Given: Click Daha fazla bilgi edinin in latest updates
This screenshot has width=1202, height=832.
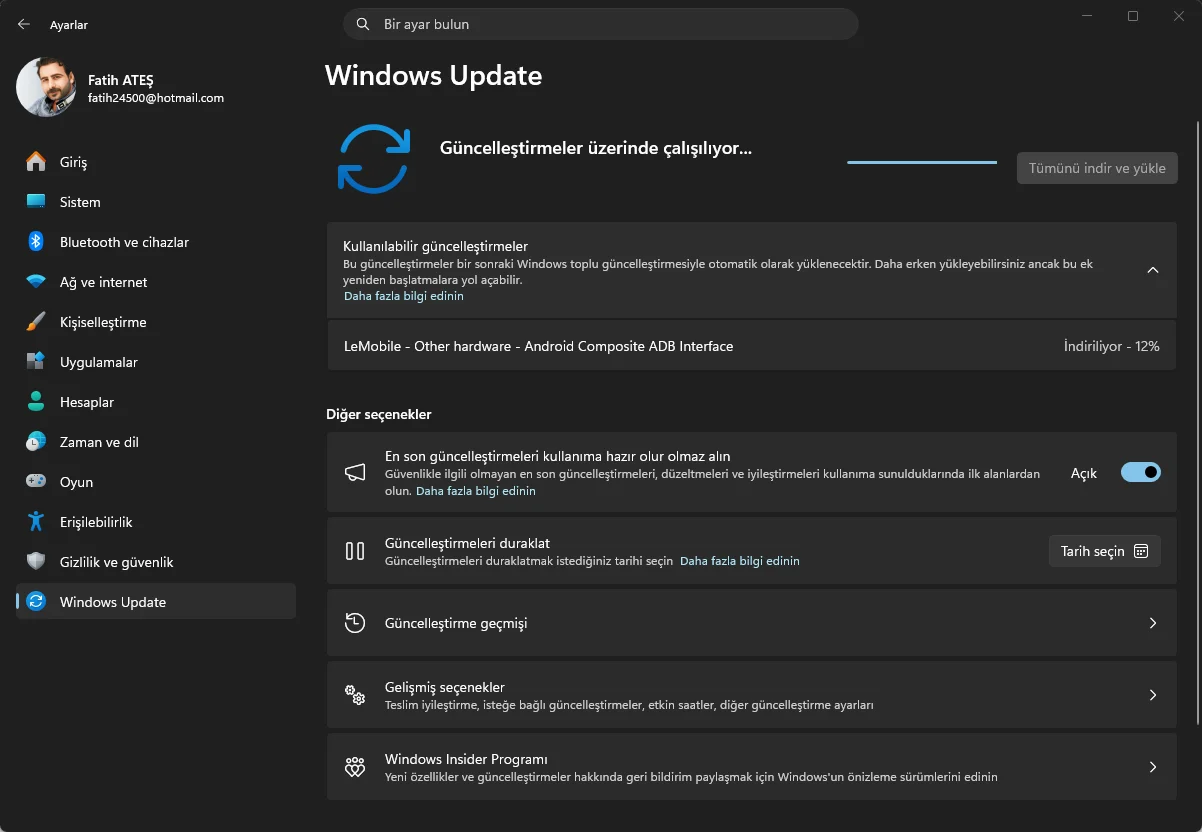Looking at the screenshot, I should (476, 491).
